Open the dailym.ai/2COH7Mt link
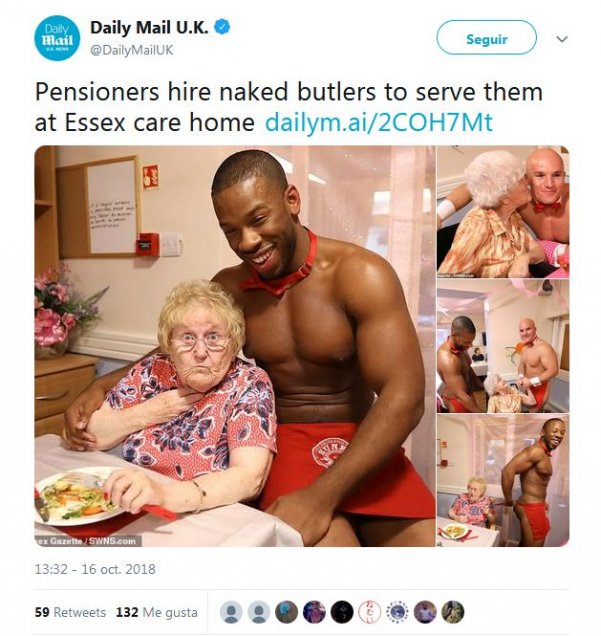The height and width of the screenshot is (636, 601). (x=379, y=122)
